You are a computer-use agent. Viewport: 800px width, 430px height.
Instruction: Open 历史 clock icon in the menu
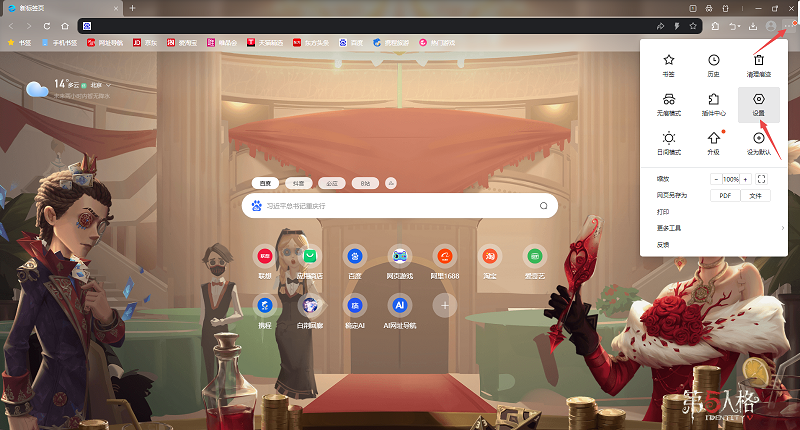(x=713, y=60)
